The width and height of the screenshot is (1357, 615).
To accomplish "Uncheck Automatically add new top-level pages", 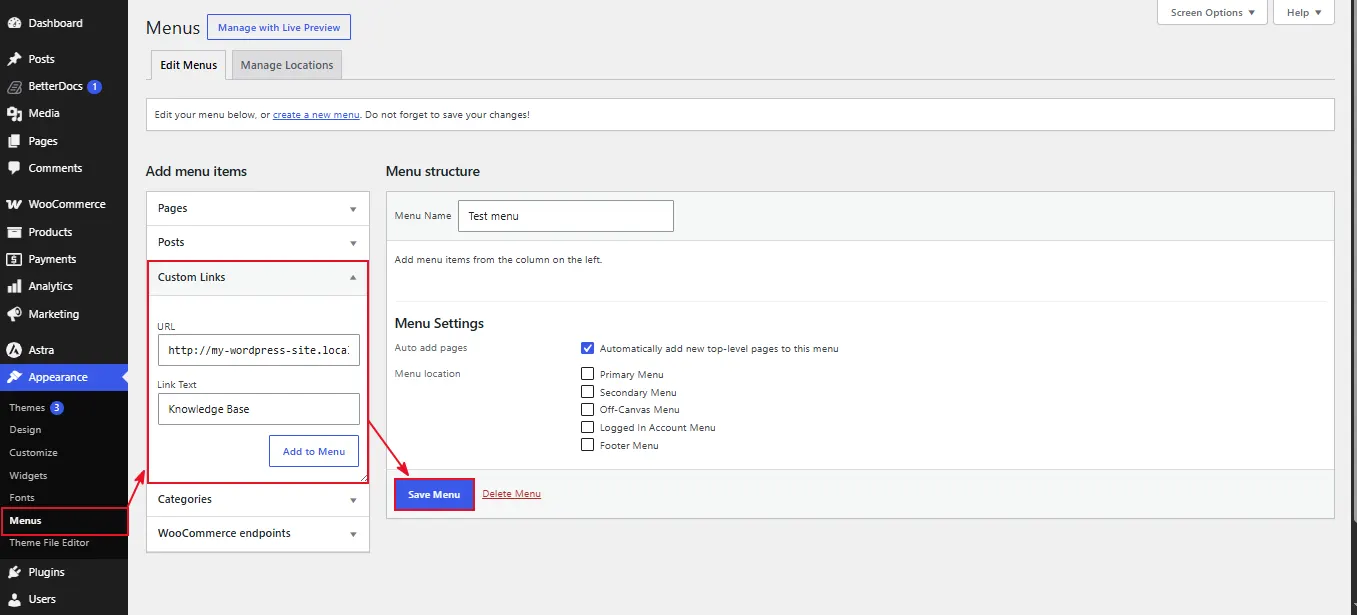I will point(588,348).
